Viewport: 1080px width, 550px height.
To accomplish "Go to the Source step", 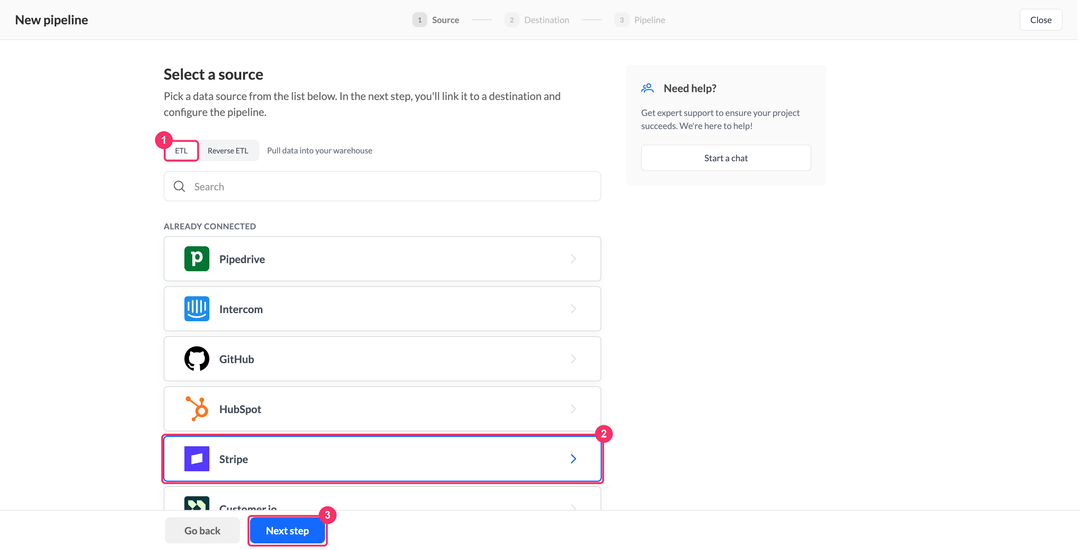I will click(436, 20).
